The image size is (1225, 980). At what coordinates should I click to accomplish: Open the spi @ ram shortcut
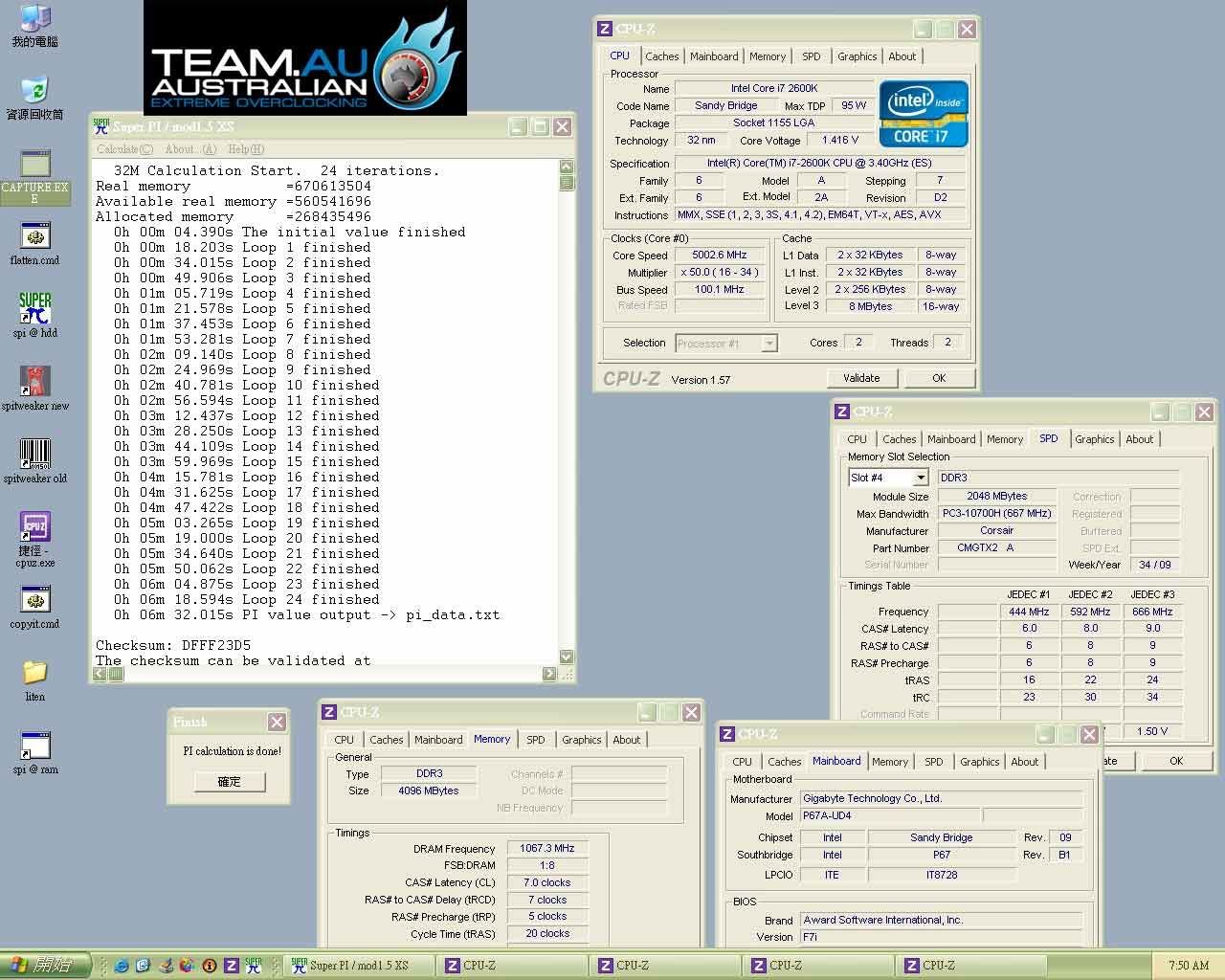35,746
